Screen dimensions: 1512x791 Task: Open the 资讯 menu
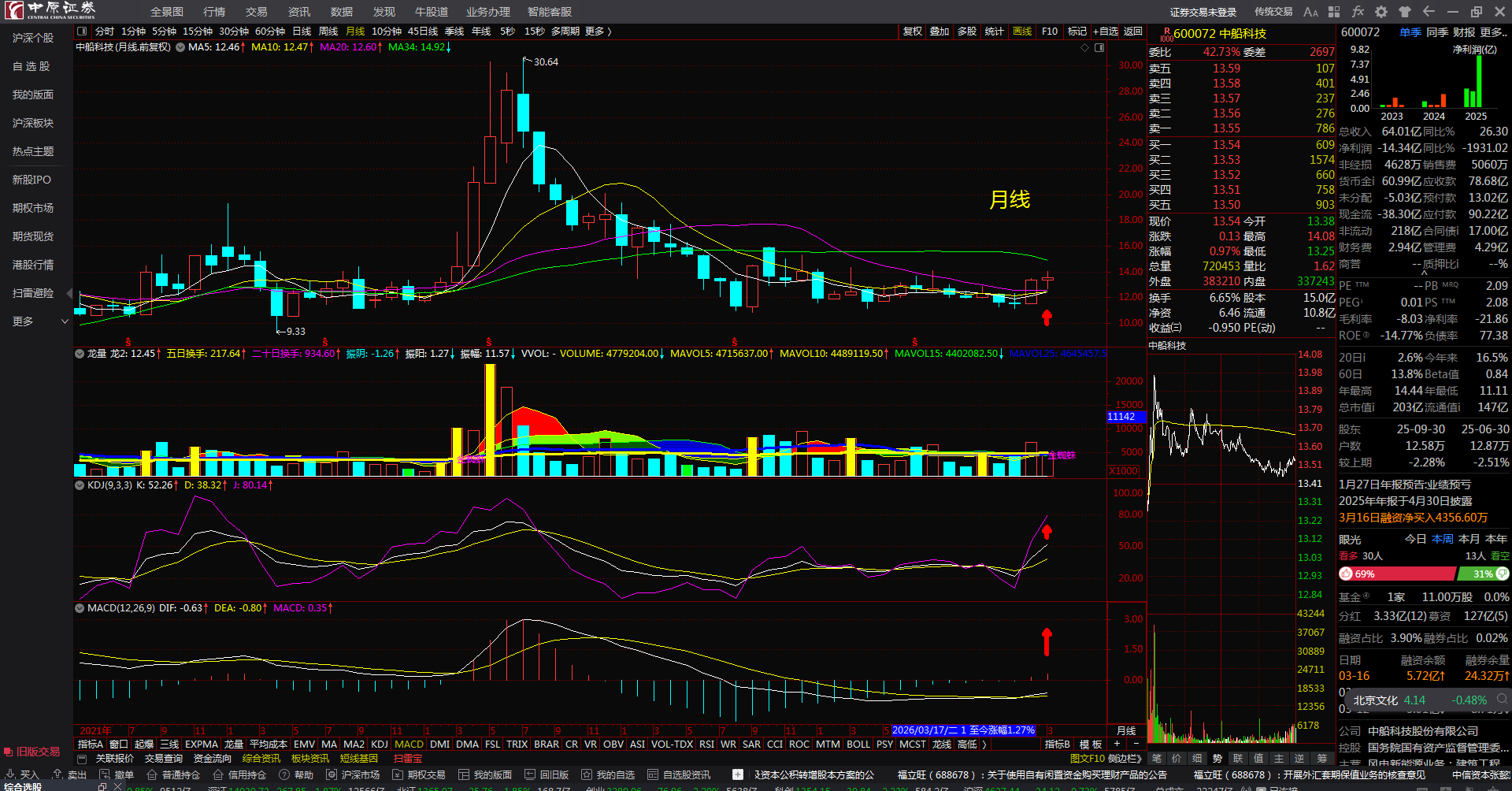[x=299, y=12]
